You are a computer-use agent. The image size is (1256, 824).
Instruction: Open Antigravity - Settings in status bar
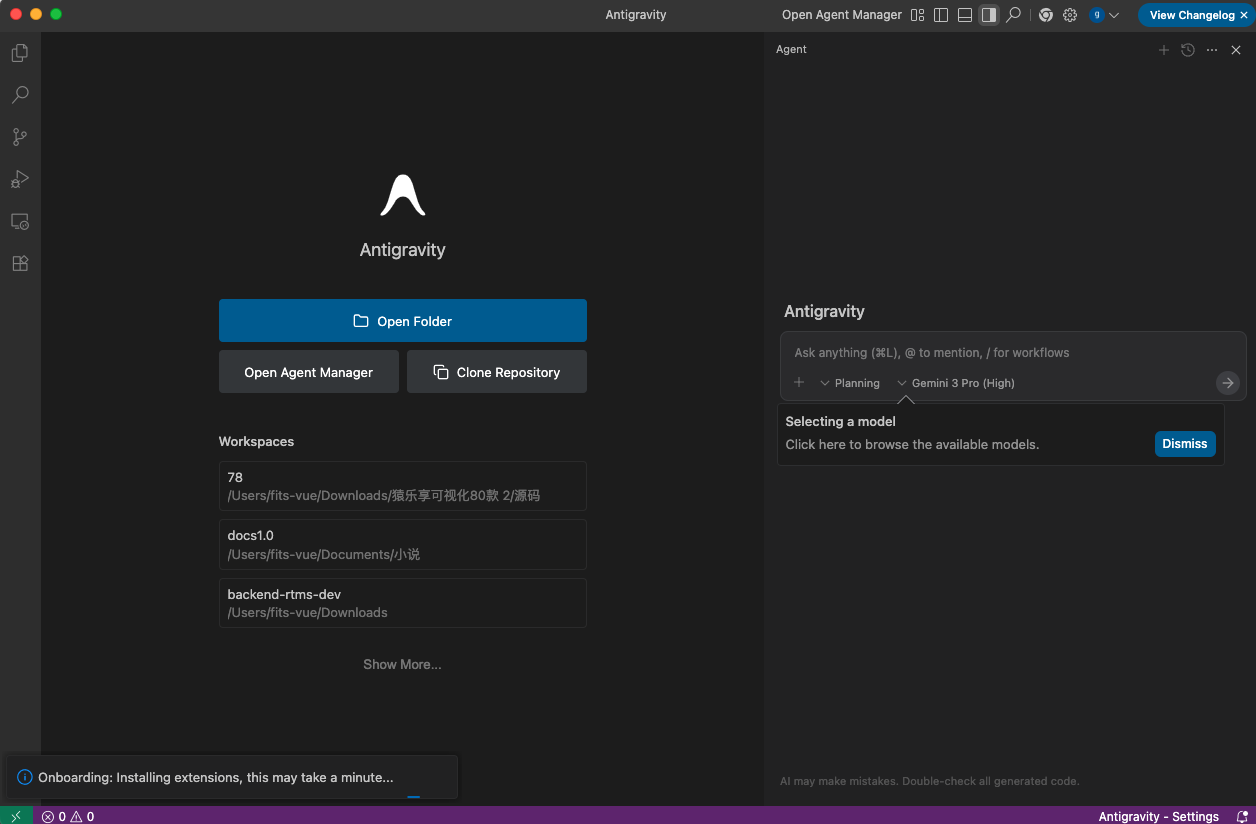point(1158,816)
